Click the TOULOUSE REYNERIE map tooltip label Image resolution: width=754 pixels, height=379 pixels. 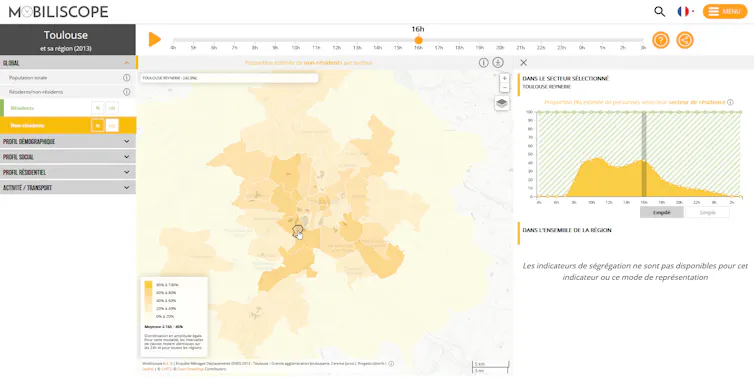(x=229, y=78)
